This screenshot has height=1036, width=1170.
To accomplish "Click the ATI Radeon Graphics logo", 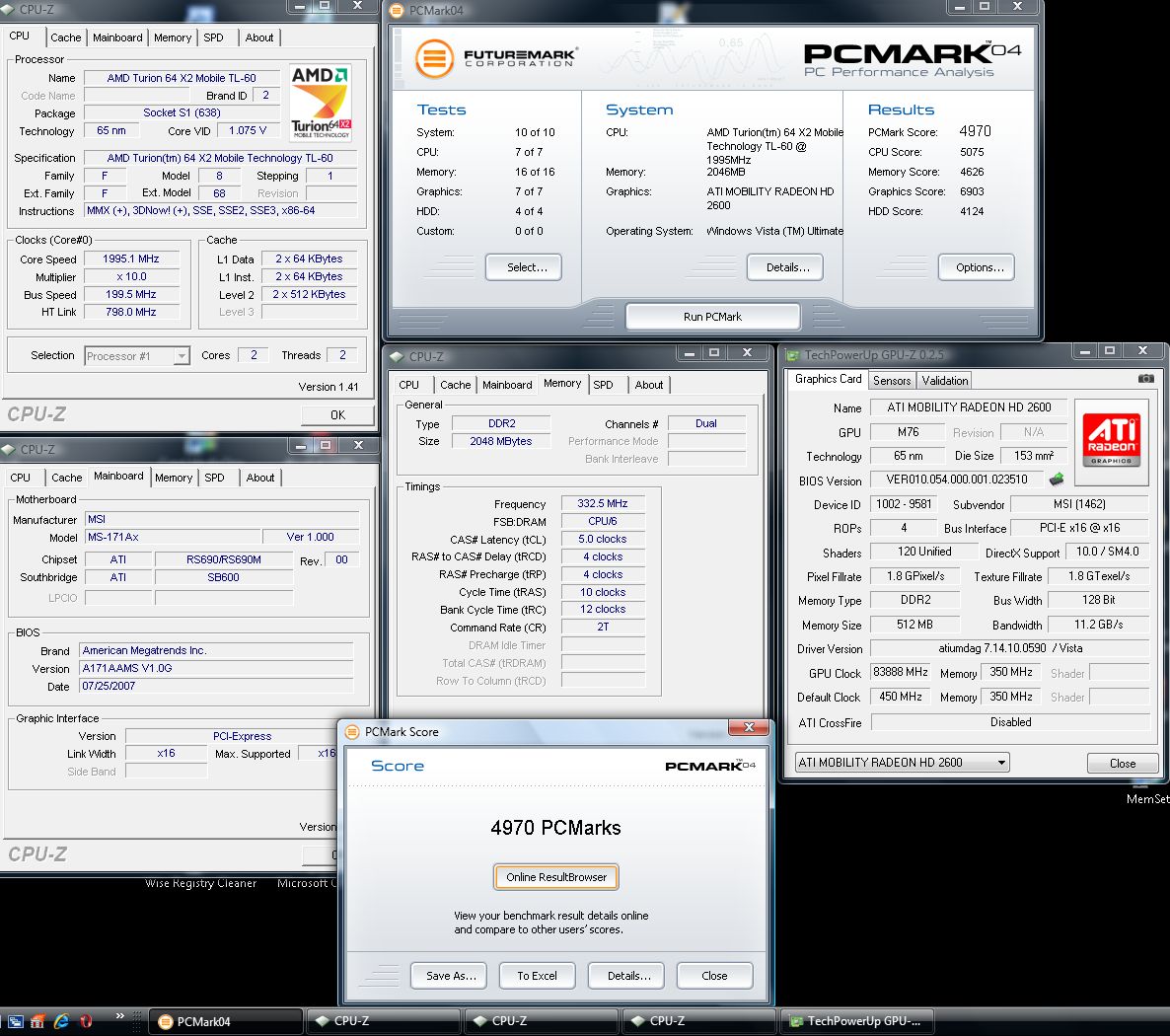I will pyautogui.click(x=1111, y=440).
